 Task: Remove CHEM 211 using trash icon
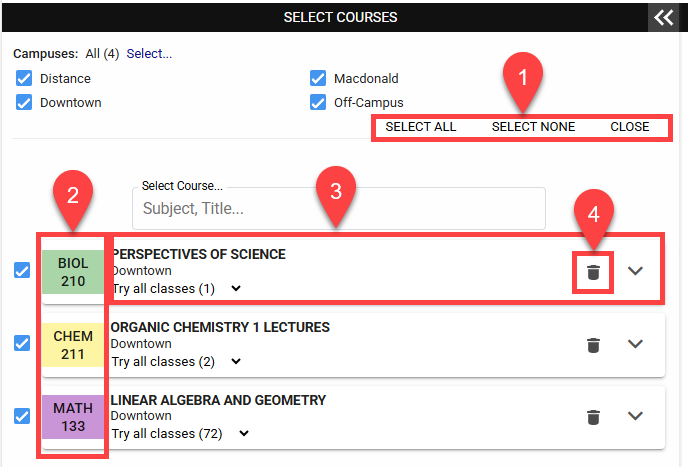click(x=593, y=345)
